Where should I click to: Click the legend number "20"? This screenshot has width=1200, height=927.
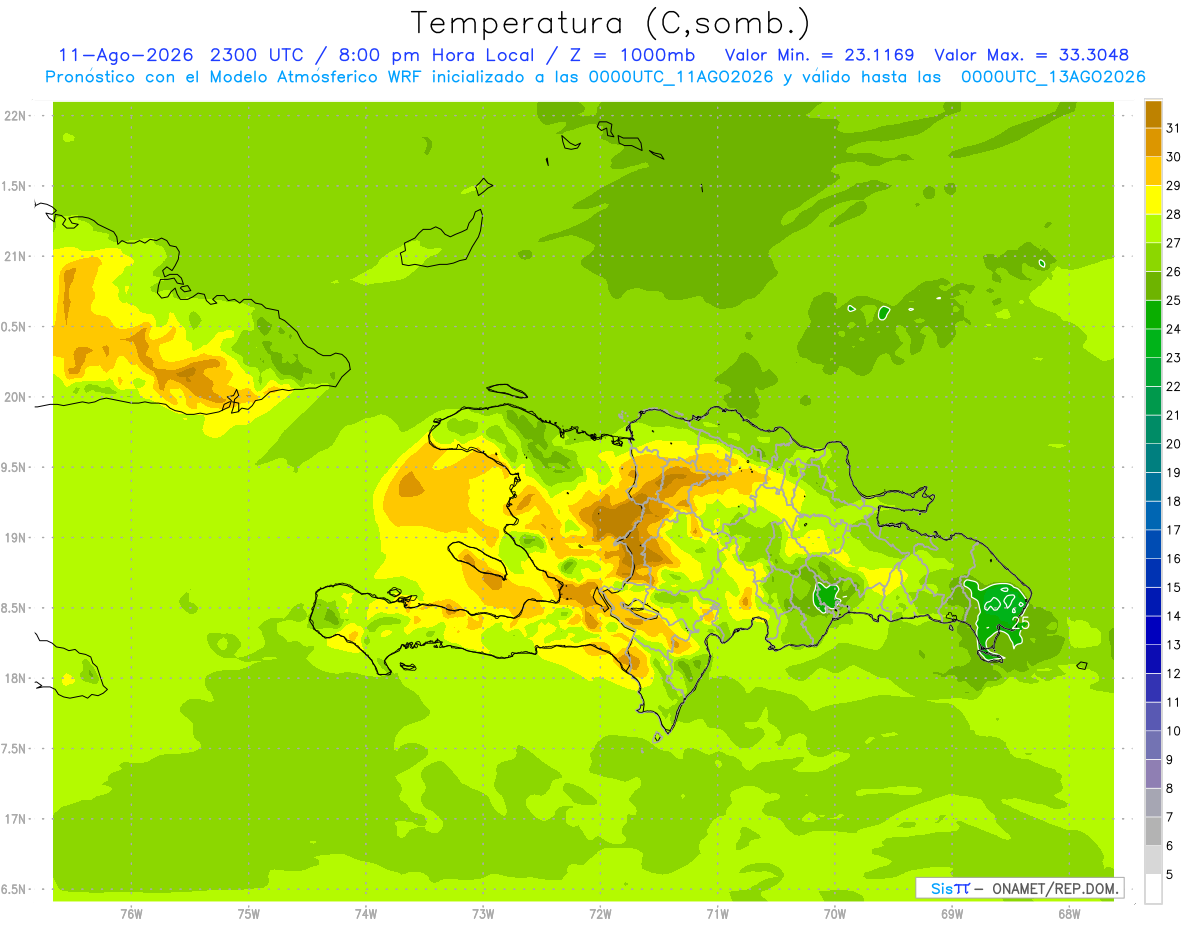click(1174, 443)
